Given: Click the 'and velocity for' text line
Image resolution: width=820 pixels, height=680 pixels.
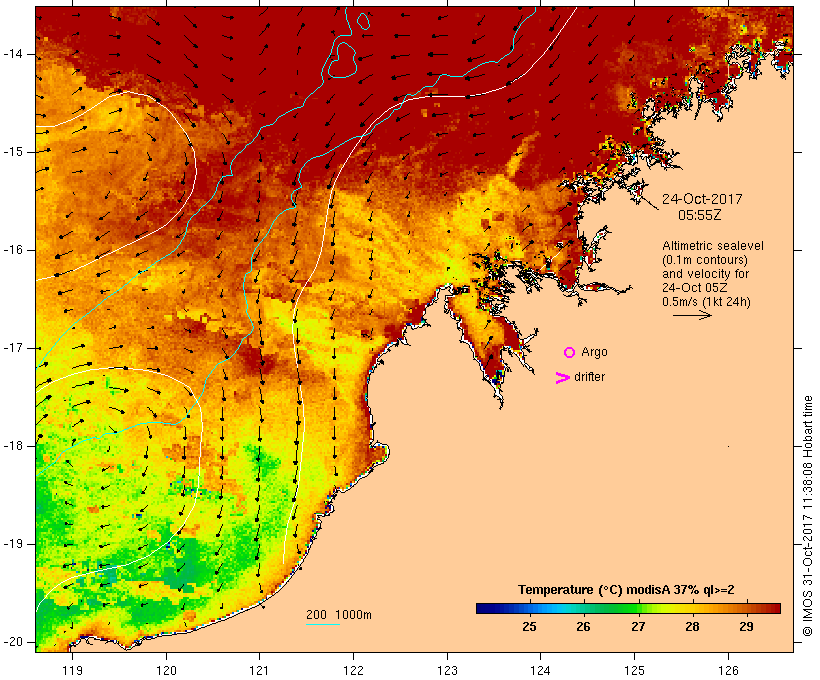Looking at the screenshot, I should pos(705,274).
